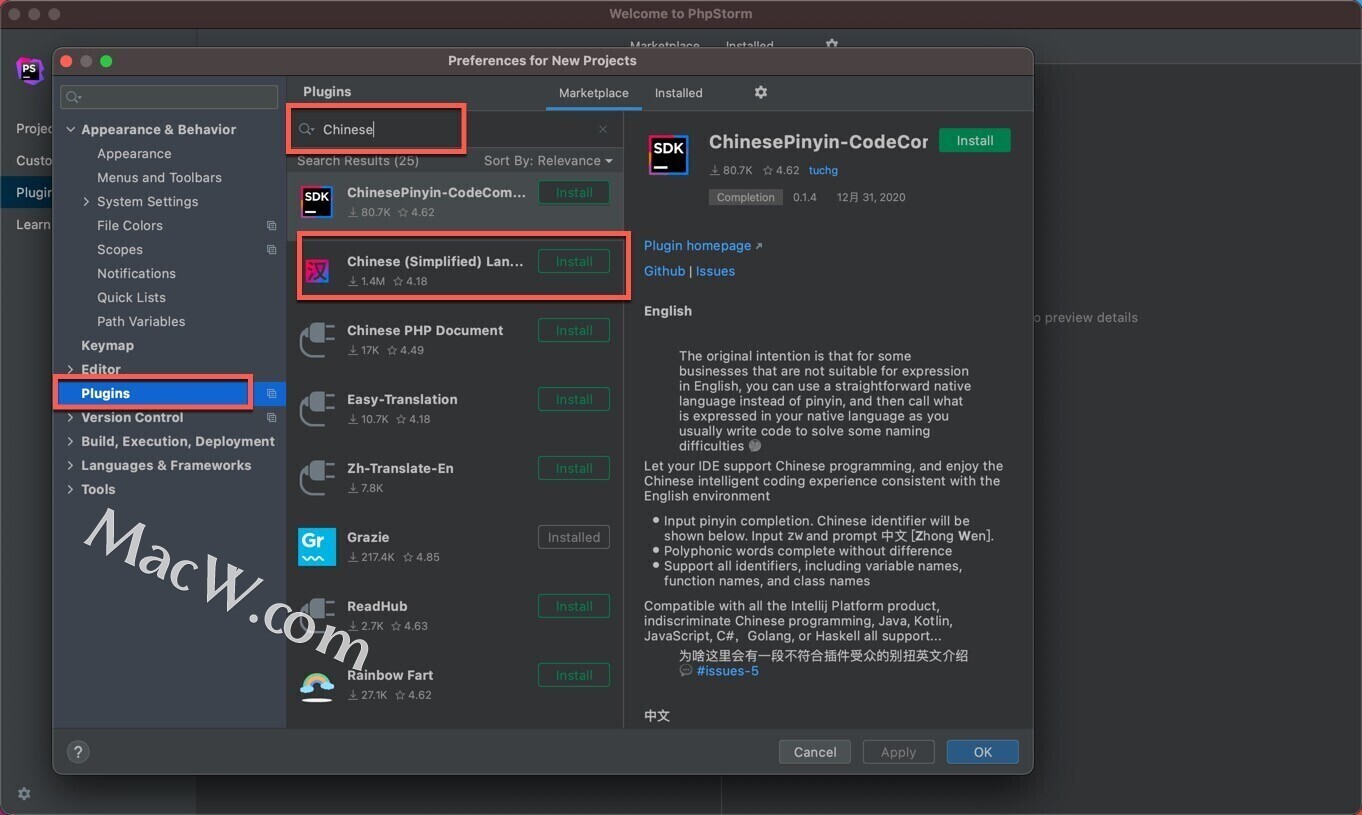Install Zh-Translate-En plugin
The height and width of the screenshot is (815, 1362).
click(574, 469)
